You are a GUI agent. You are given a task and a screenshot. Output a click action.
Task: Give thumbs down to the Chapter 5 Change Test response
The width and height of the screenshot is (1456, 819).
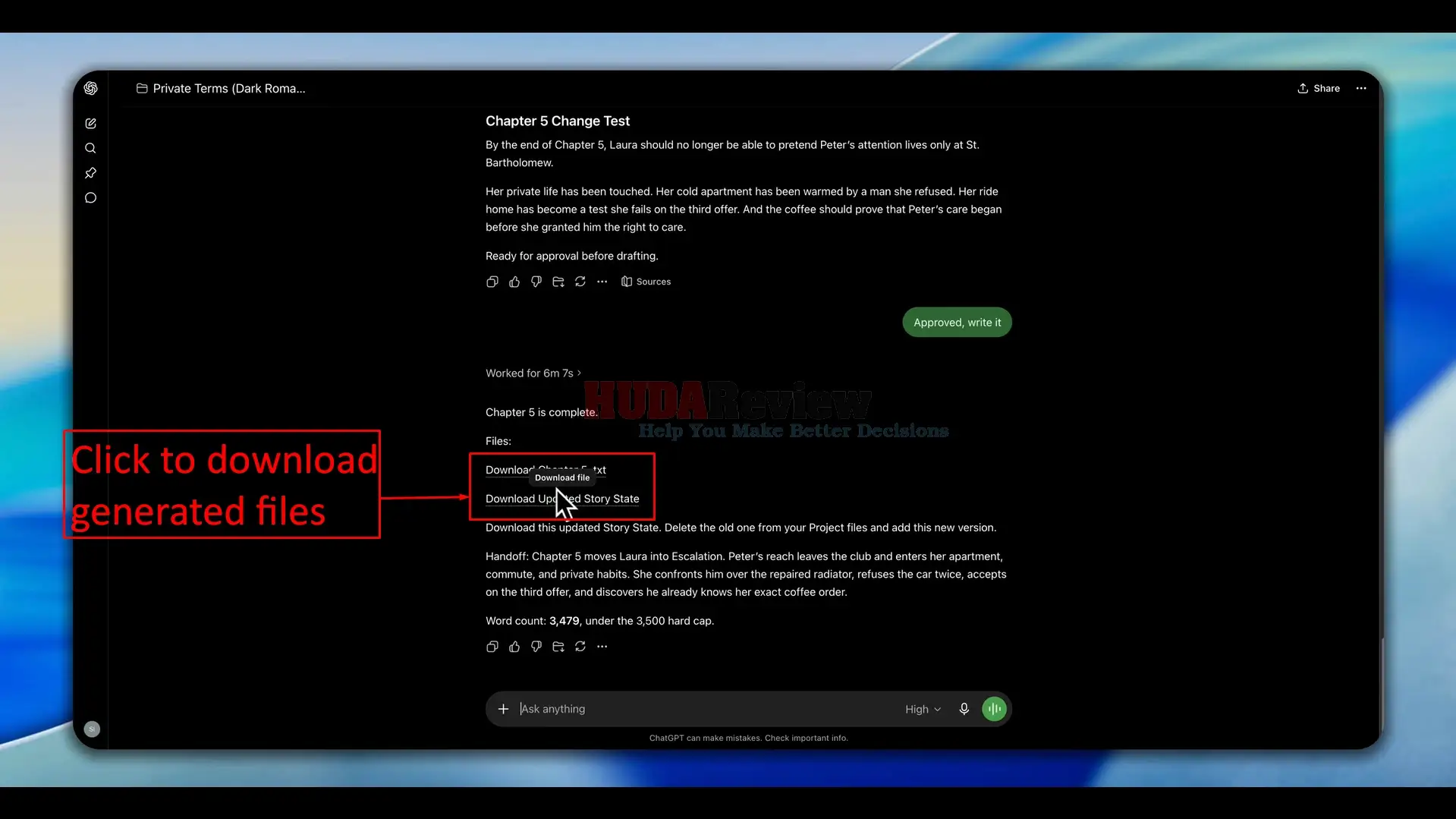536,282
